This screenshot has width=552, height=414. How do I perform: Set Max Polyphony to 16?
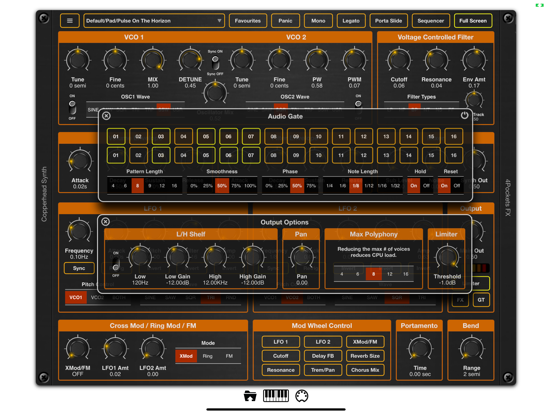pos(406,274)
